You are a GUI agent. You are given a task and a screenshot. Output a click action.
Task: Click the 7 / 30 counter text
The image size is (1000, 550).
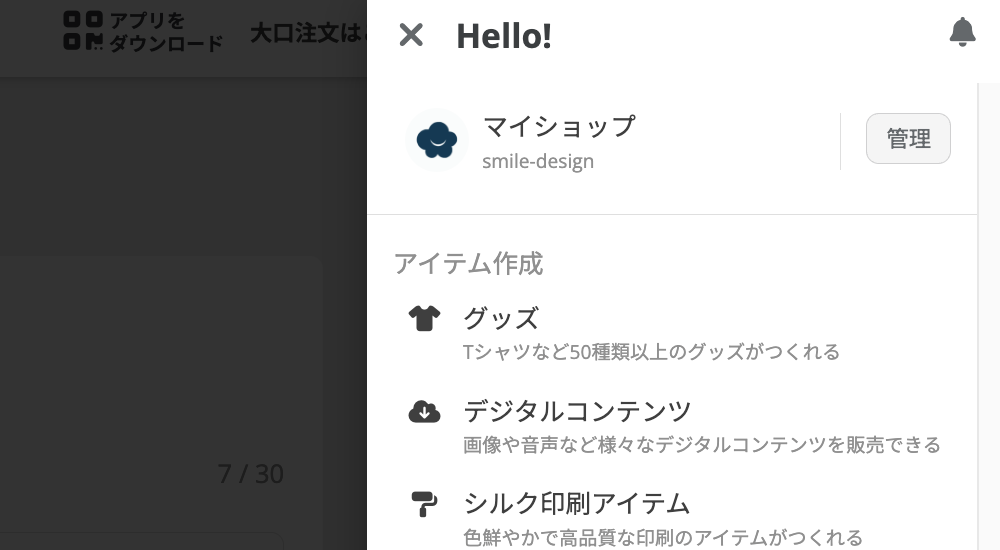[250, 474]
